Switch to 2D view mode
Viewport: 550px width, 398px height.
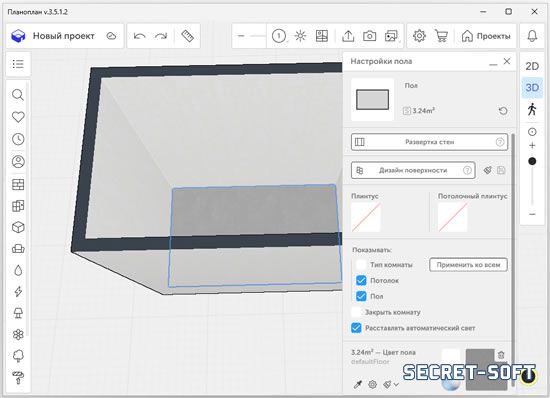tap(532, 66)
